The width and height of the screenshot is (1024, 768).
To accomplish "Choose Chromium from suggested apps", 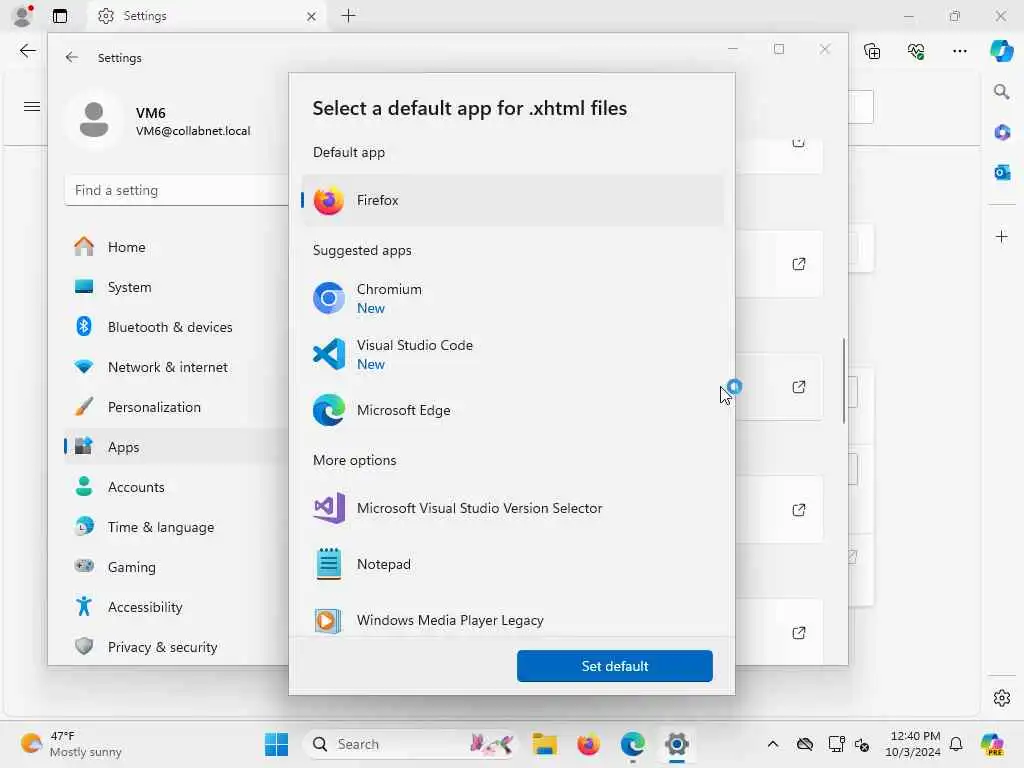I will point(513,298).
